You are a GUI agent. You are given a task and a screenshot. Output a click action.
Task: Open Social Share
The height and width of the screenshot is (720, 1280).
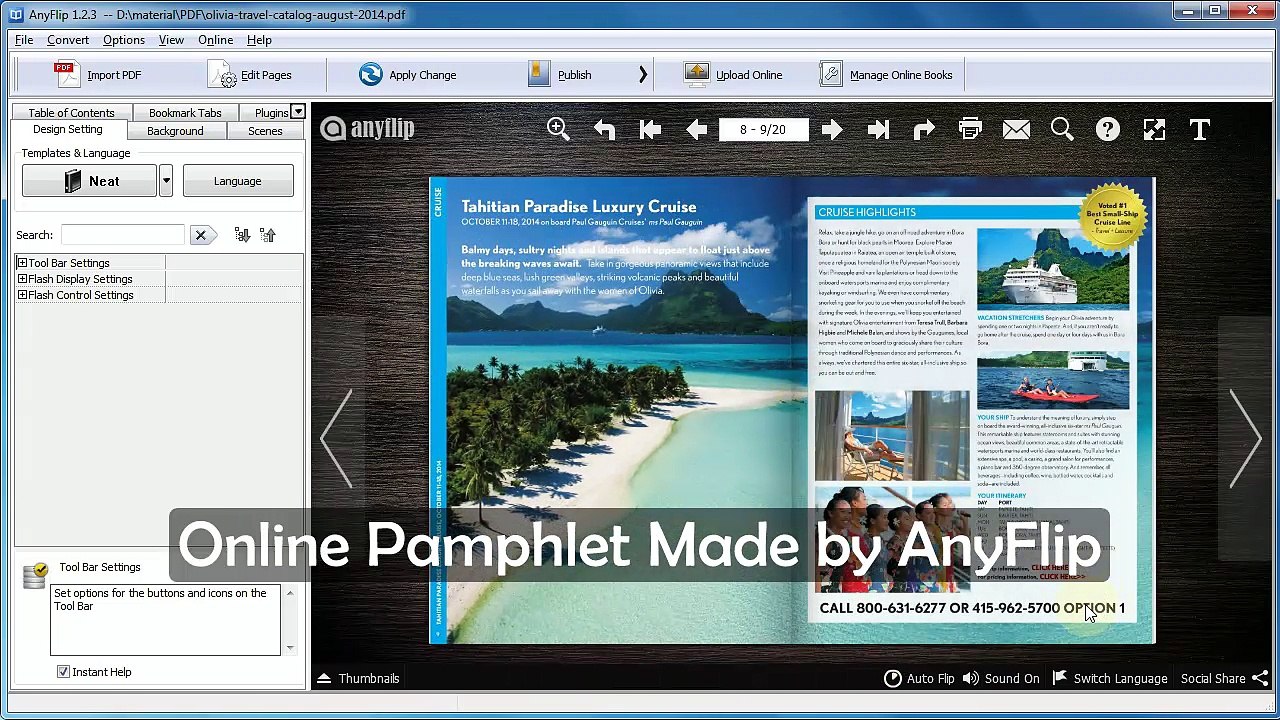point(1224,678)
